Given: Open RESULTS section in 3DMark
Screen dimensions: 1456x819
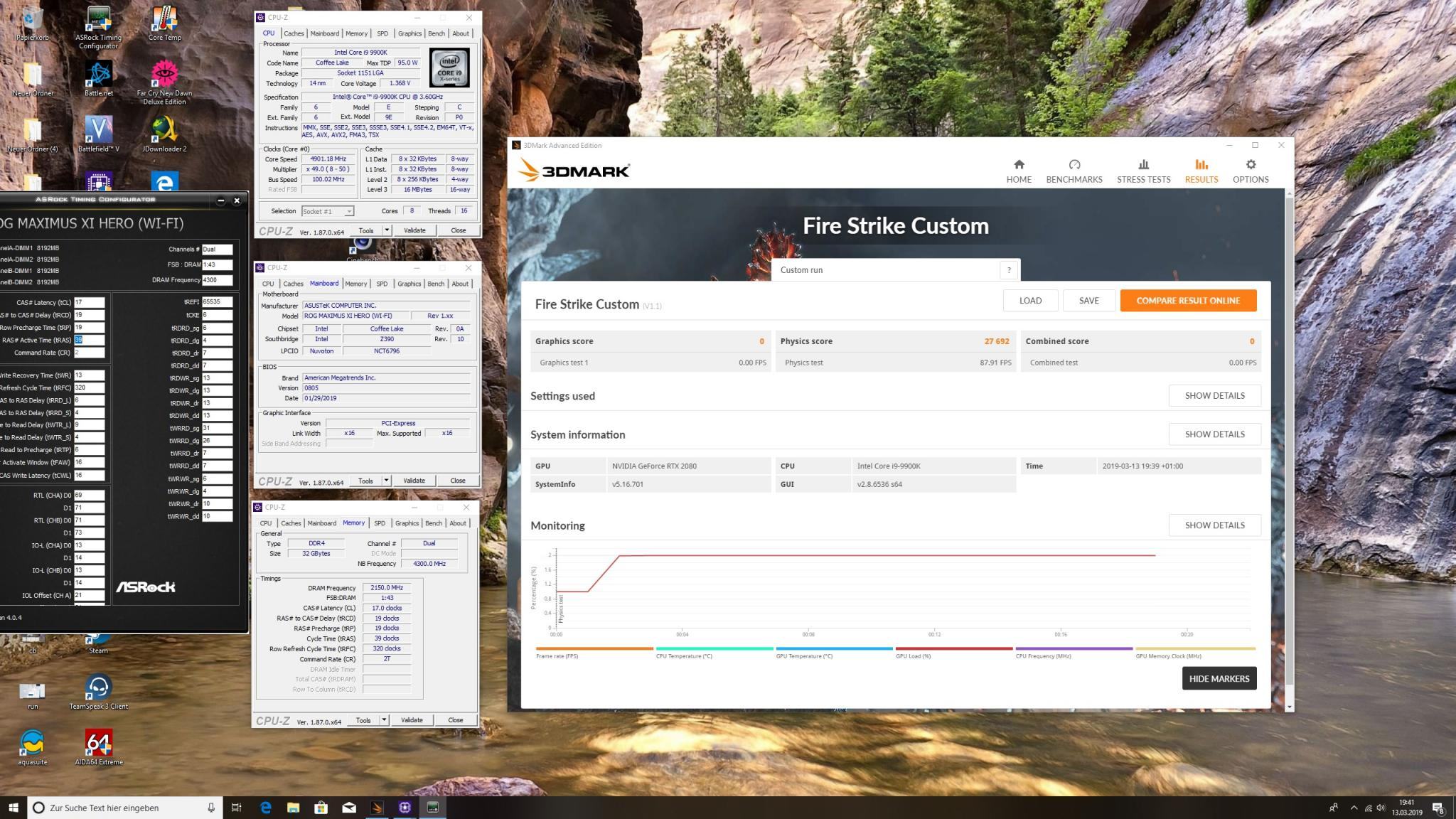Looking at the screenshot, I should (x=1201, y=171).
